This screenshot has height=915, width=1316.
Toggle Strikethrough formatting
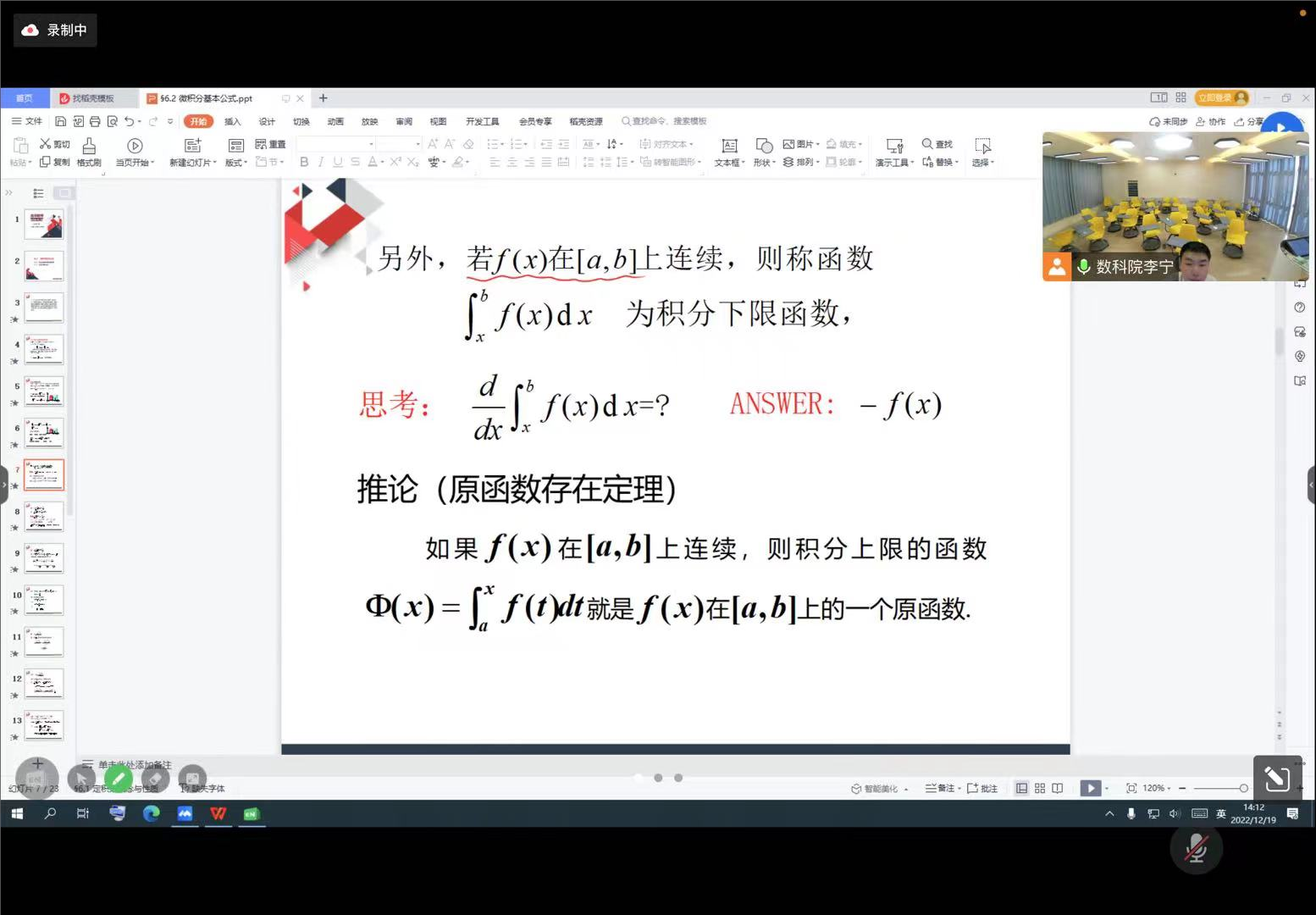point(355,162)
